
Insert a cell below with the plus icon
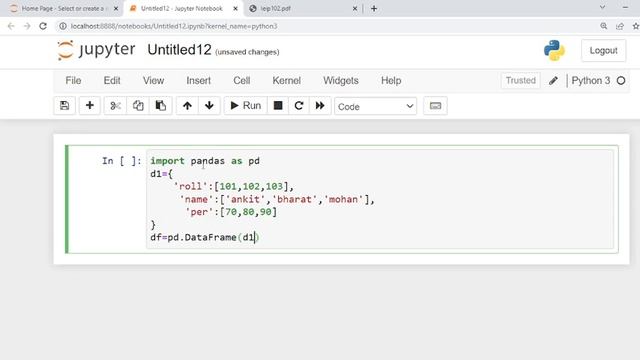(x=89, y=106)
